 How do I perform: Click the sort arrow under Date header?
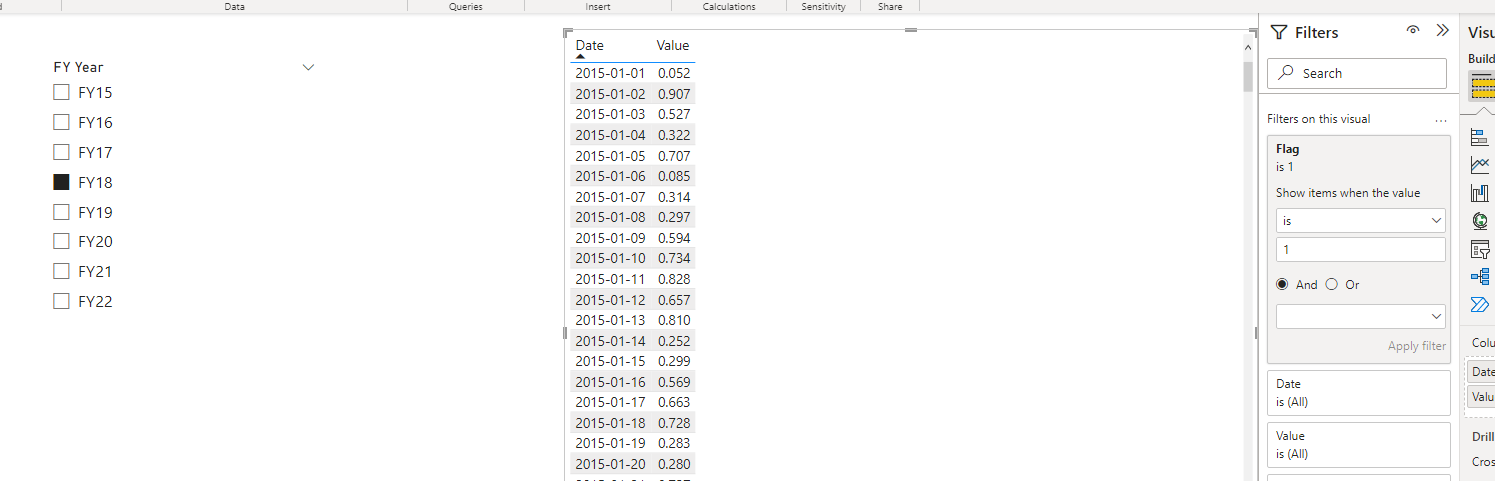[x=580, y=58]
